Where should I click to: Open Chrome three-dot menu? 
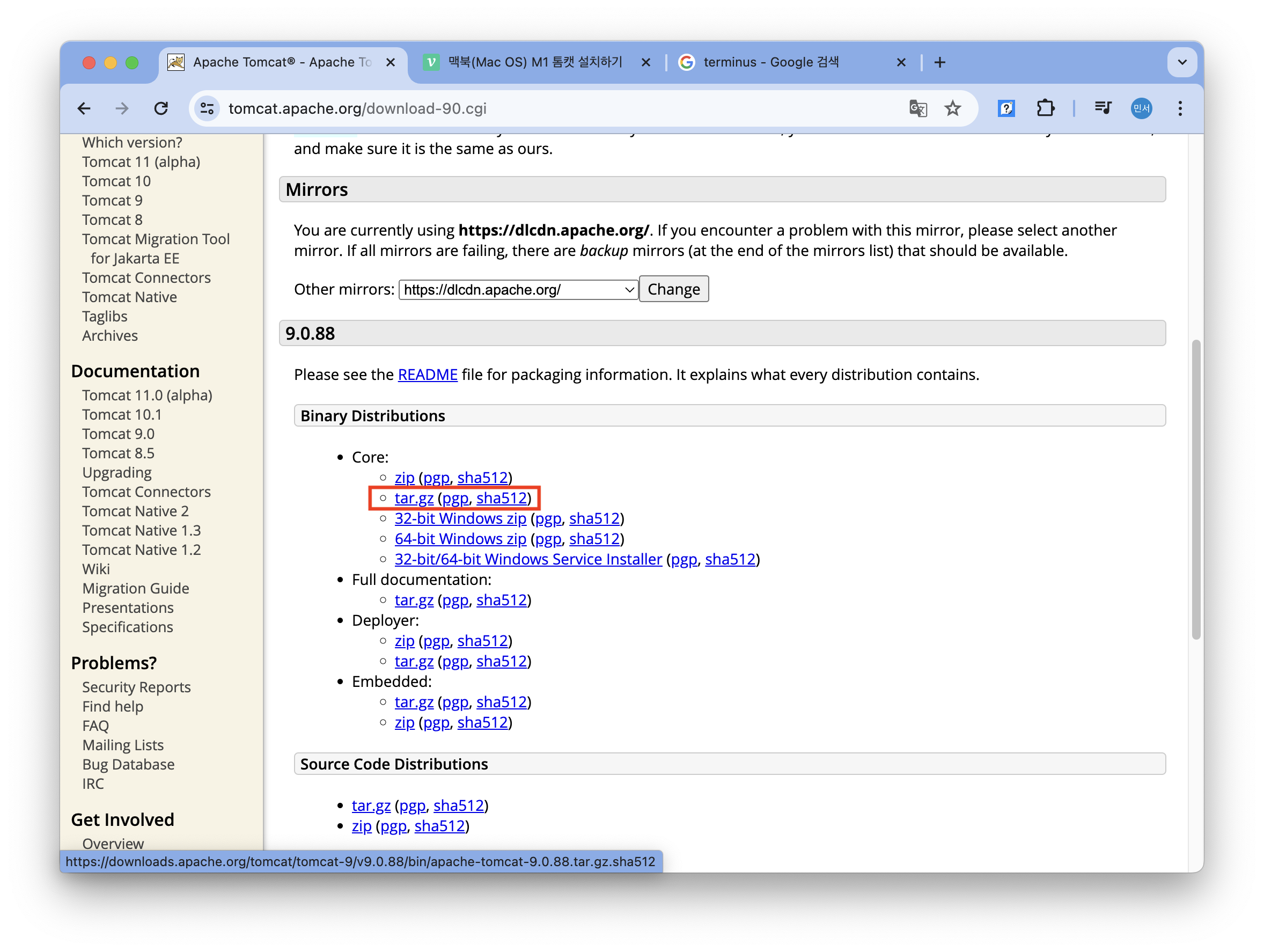pos(1179,108)
